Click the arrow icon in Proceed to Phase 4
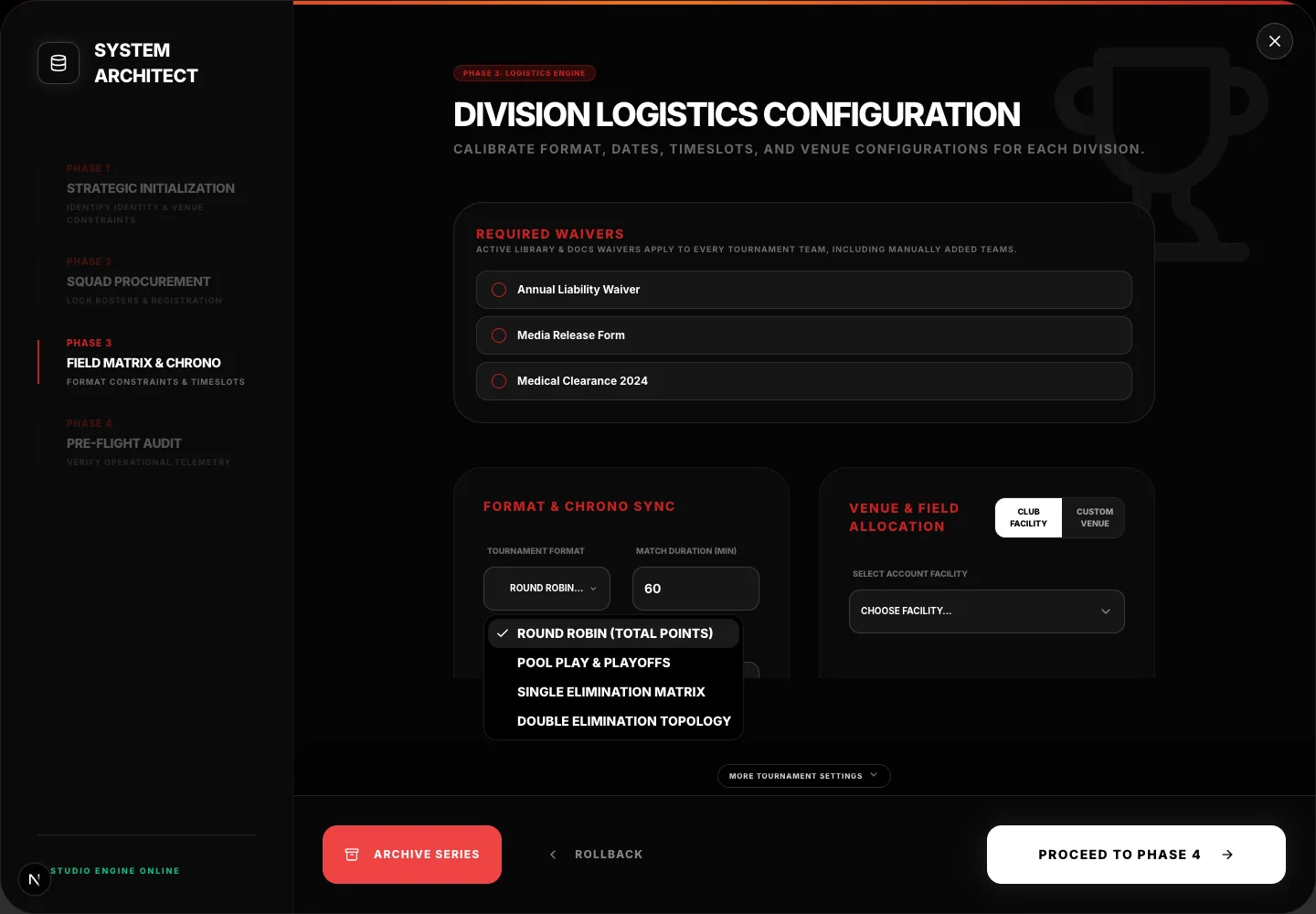1316x914 pixels. tap(1227, 855)
